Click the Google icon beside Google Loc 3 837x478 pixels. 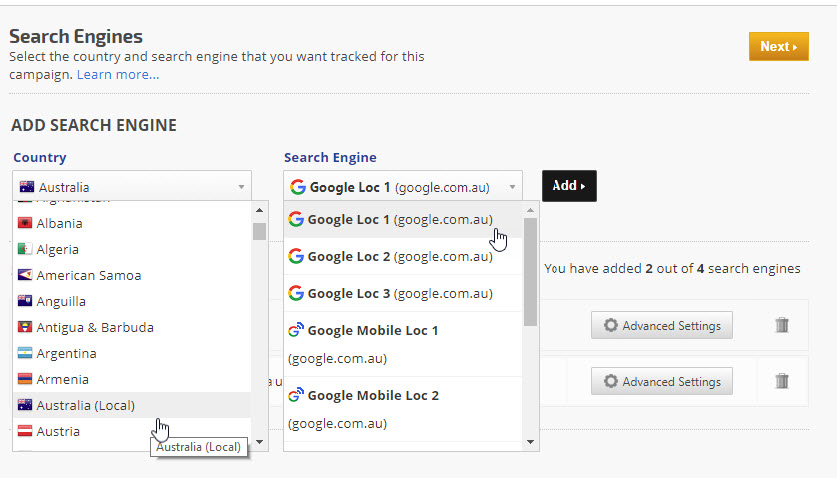296,293
